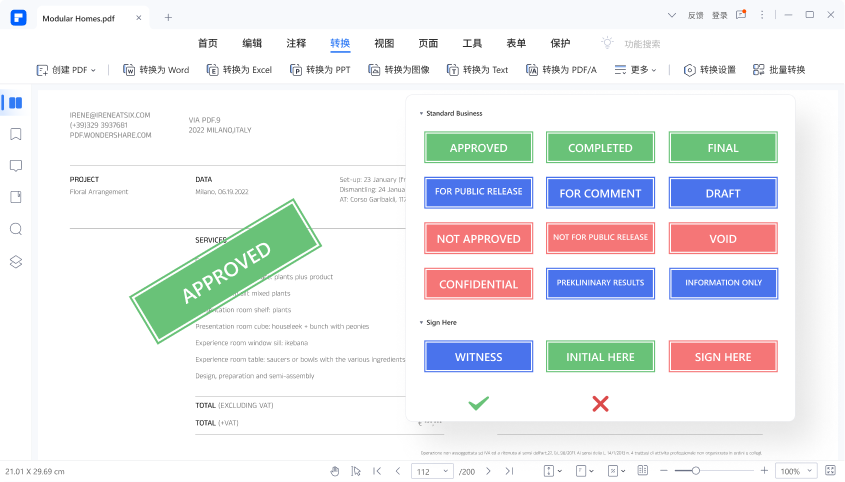
Task: Select the hand tool in status bar
Action: click(335, 471)
